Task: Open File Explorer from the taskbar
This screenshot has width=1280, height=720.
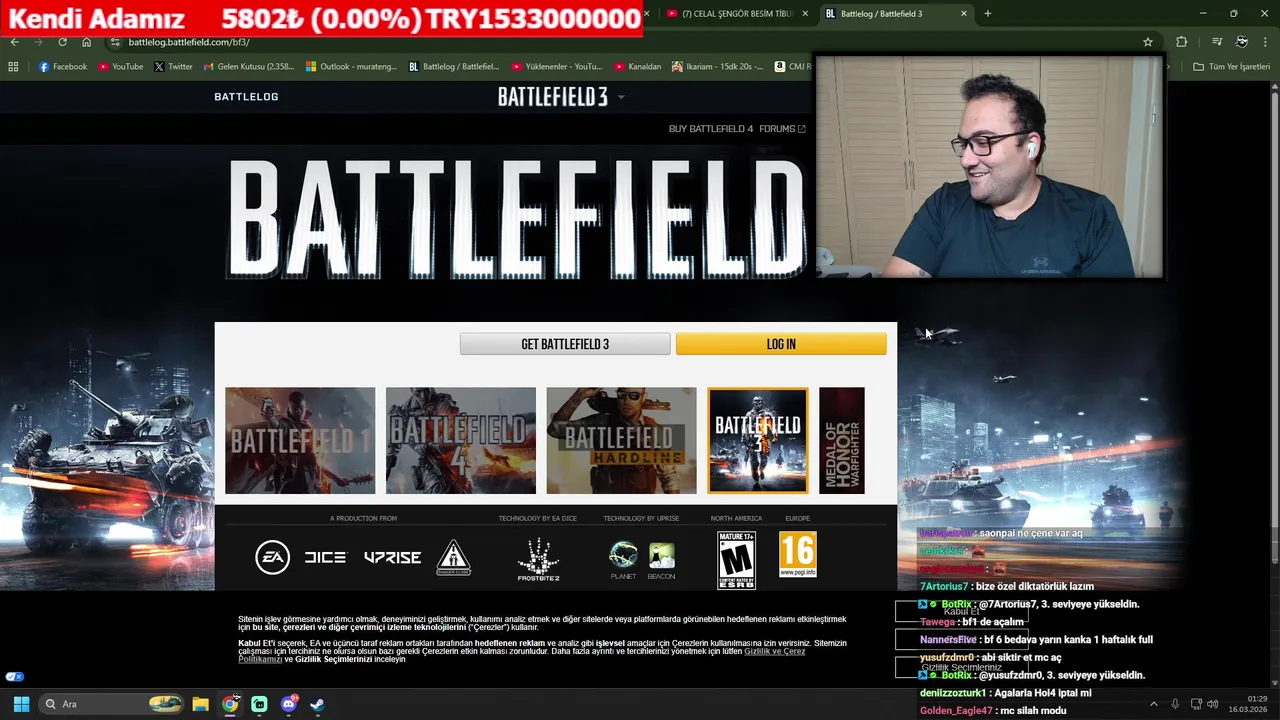Action: (200, 704)
